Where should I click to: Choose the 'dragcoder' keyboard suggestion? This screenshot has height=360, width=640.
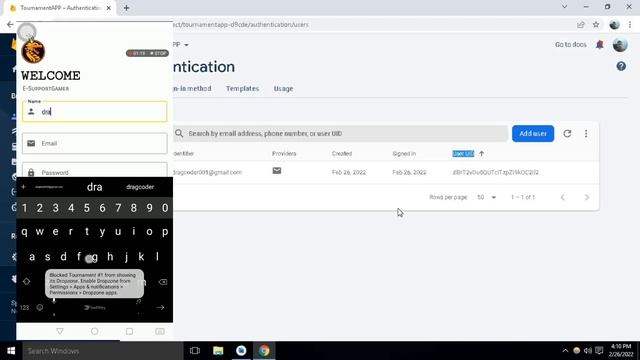[x=140, y=187]
